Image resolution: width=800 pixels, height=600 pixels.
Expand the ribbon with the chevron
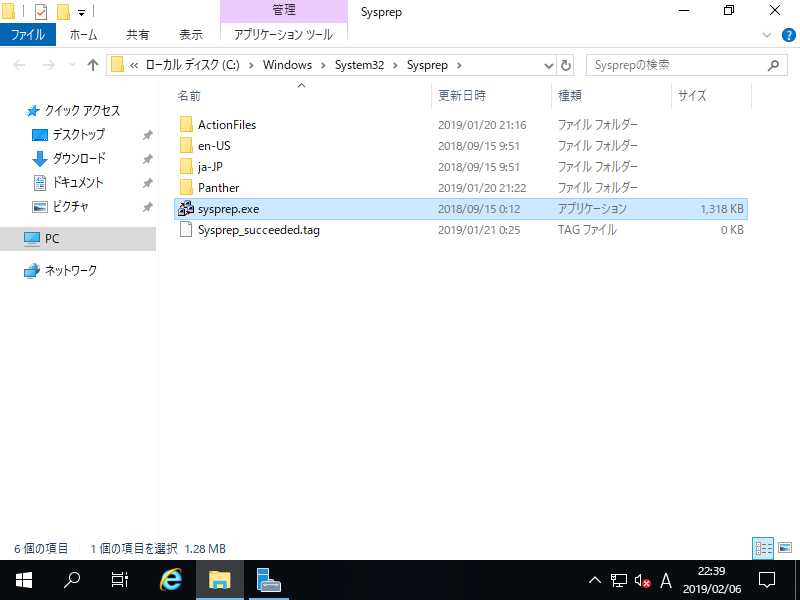(766, 35)
